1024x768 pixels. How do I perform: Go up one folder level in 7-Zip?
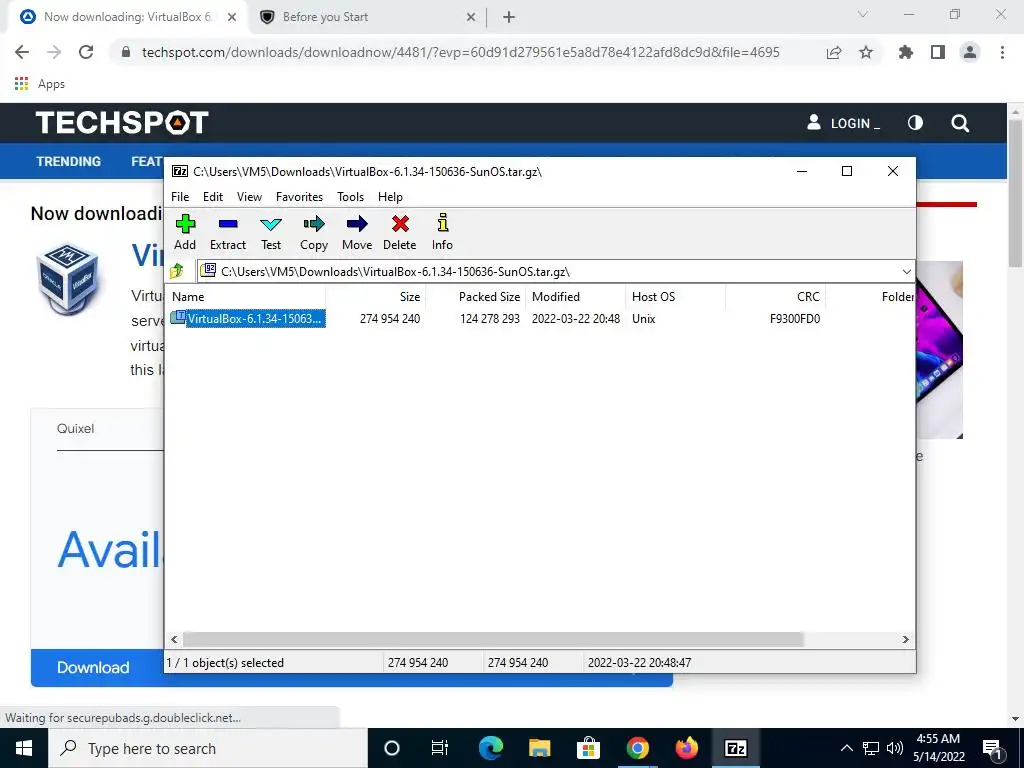click(x=177, y=271)
